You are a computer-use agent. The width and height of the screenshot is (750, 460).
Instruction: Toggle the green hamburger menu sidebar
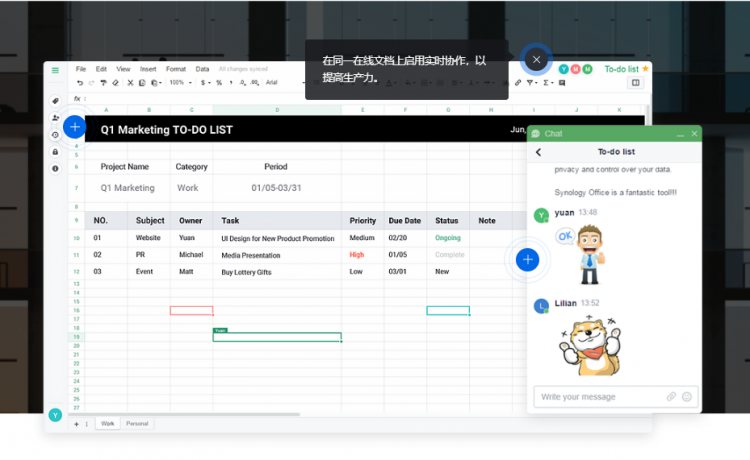pos(55,70)
